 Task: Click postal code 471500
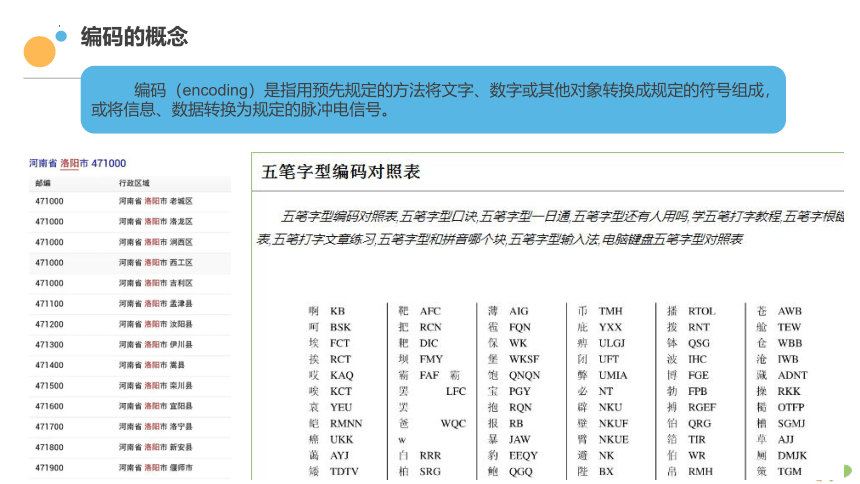pyautogui.click(x=49, y=386)
